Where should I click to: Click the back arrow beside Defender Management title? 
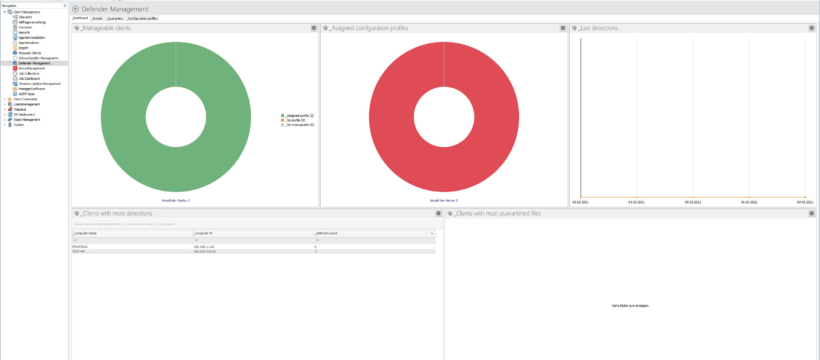tap(75, 9)
